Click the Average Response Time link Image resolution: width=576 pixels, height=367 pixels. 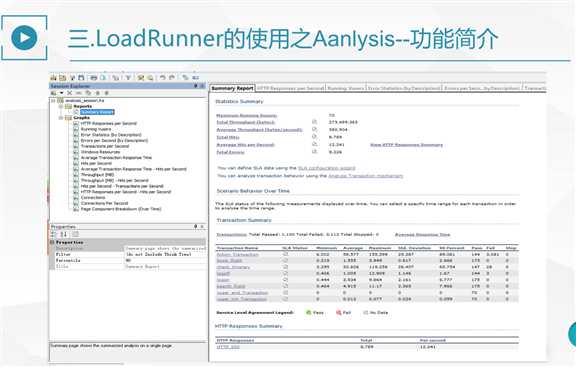pyautogui.click(x=422, y=234)
